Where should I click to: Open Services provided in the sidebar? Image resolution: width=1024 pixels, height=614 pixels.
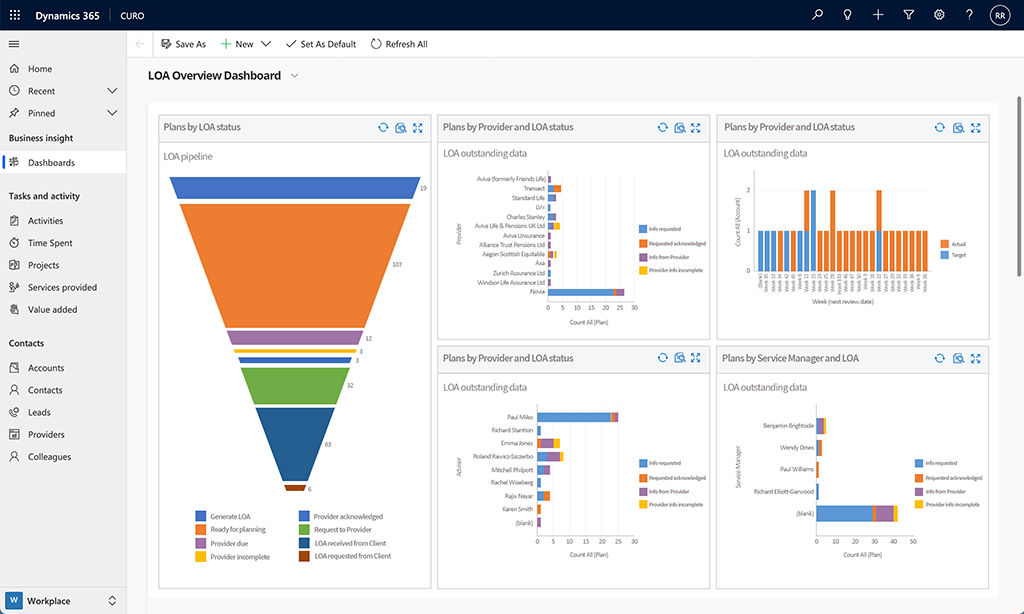(x=63, y=287)
